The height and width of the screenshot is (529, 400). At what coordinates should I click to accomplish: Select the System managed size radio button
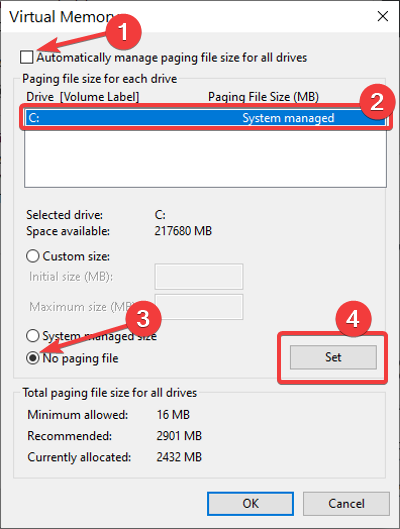(x=33, y=336)
